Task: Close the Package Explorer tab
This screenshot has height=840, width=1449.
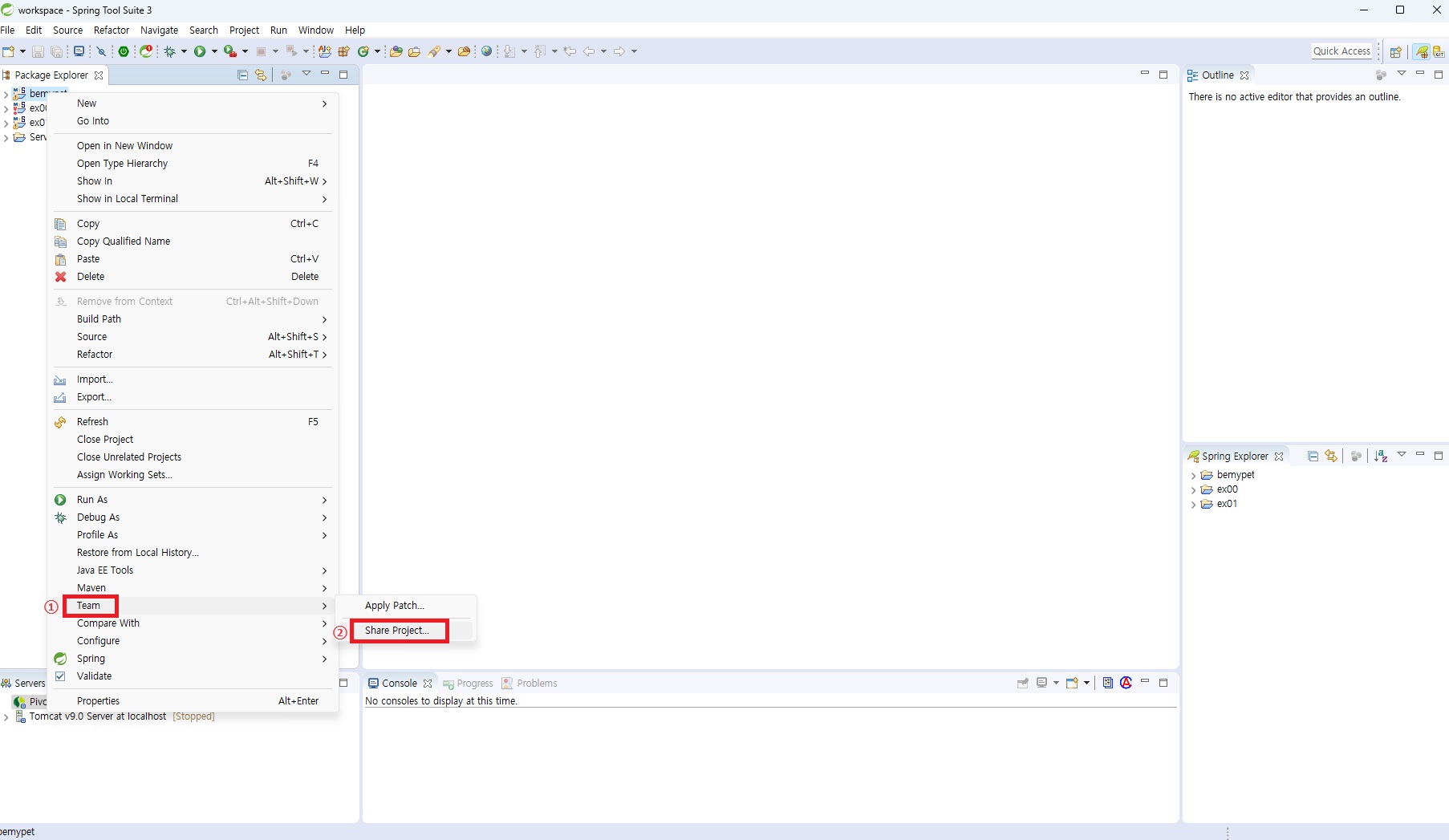Action: (x=99, y=75)
